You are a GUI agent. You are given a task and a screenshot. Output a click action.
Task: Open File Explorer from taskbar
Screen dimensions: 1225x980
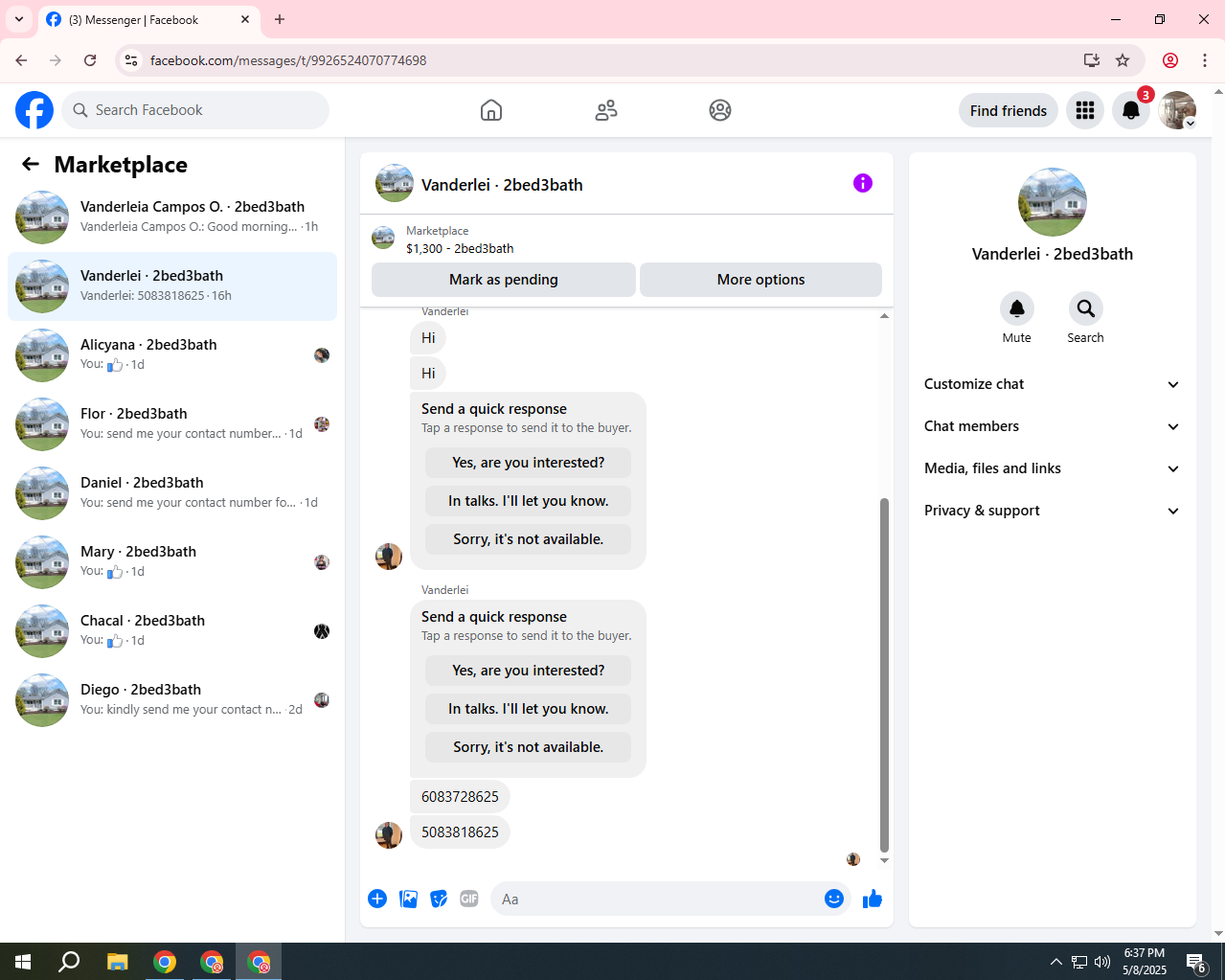click(x=117, y=962)
